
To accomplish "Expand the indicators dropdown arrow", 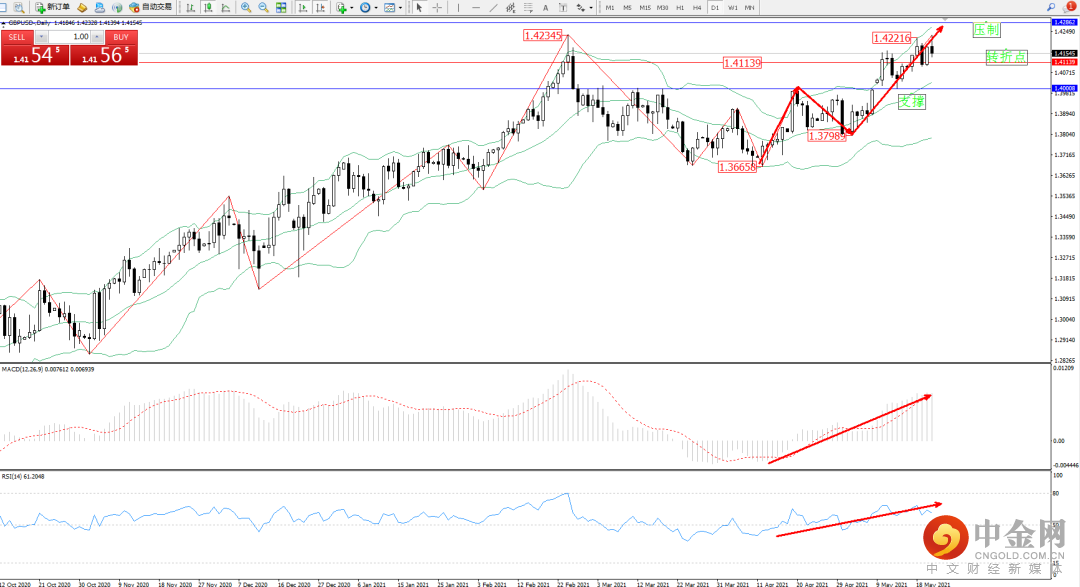I will tap(351, 8).
